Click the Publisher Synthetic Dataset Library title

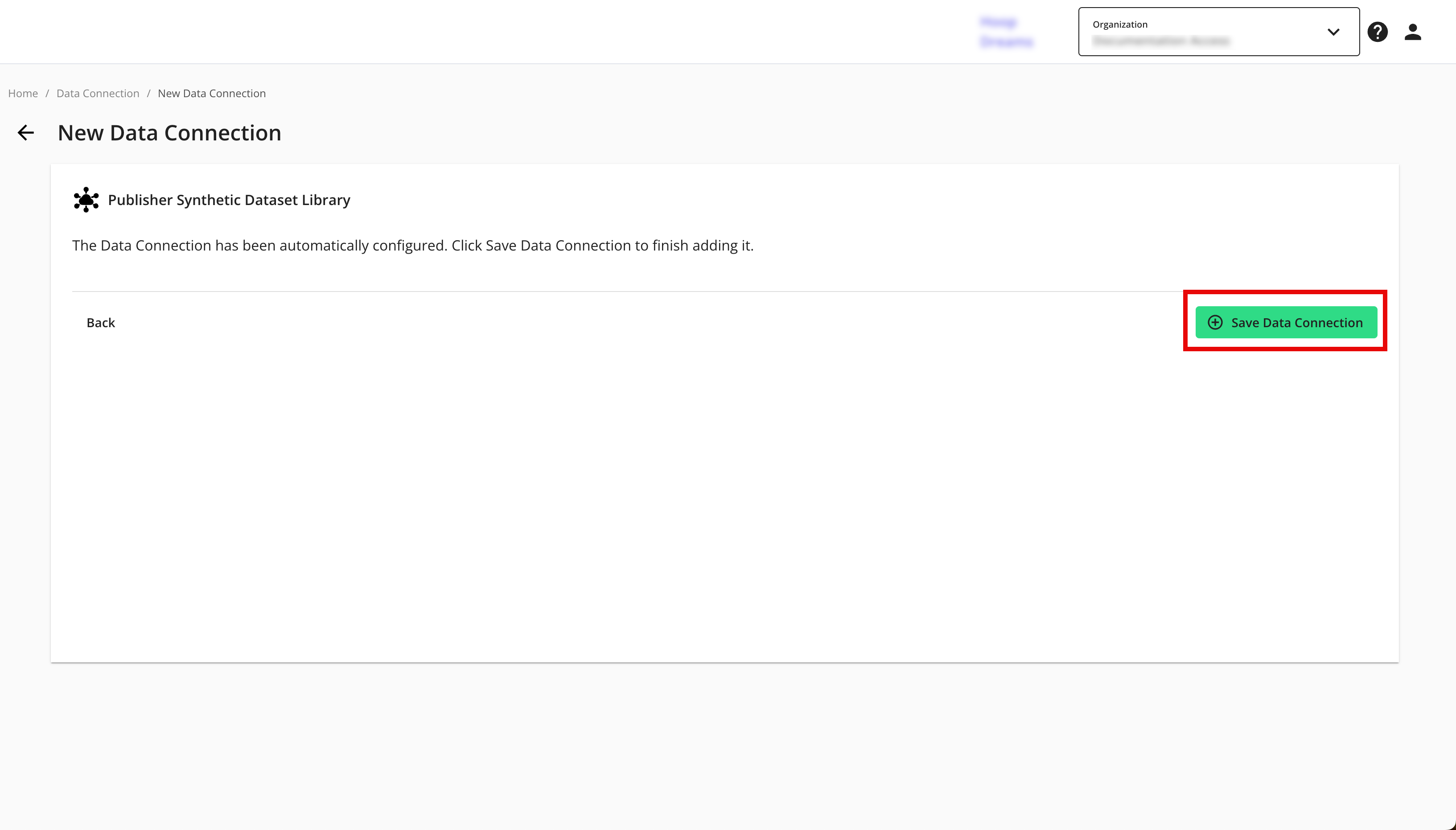[229, 200]
